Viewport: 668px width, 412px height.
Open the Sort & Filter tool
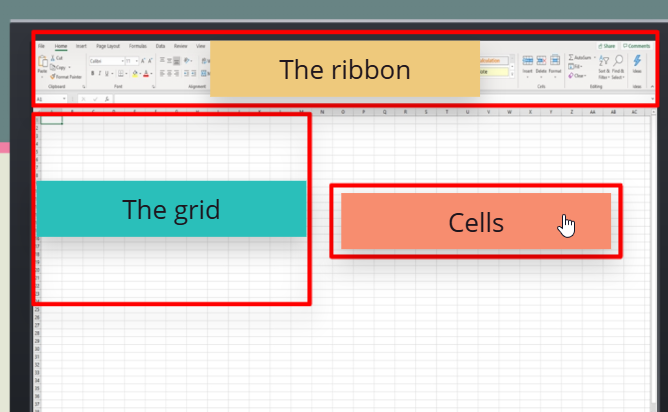604,62
